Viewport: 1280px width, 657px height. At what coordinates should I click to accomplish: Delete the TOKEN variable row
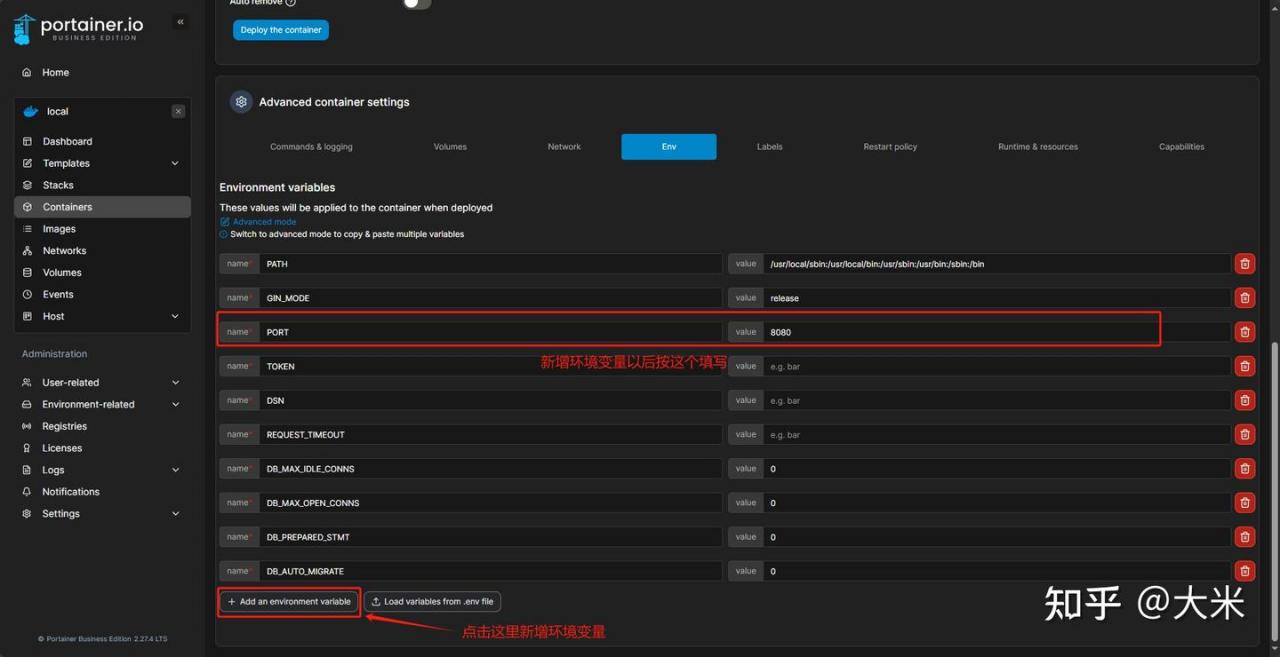(1244, 366)
